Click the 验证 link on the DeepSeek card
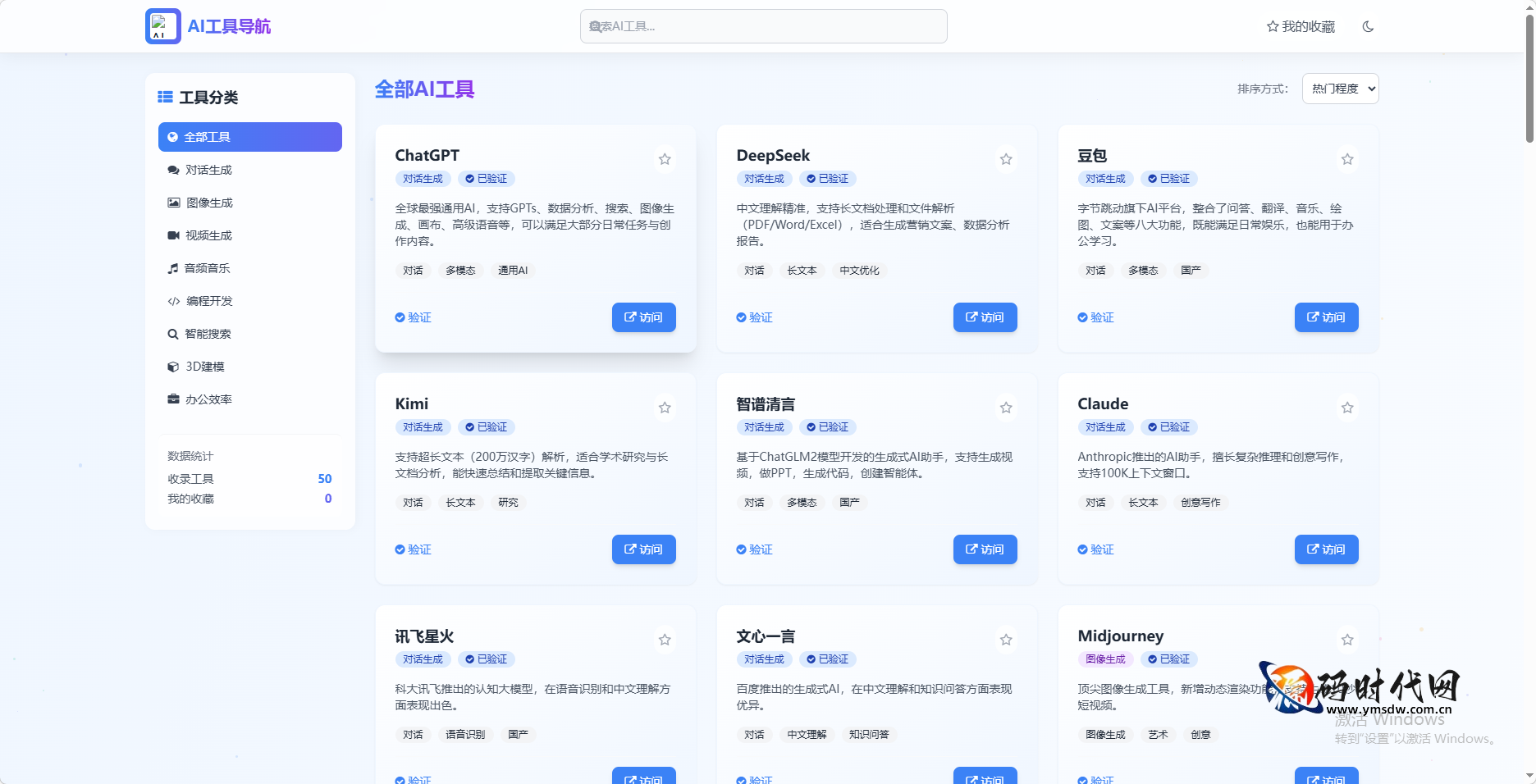 pos(754,317)
